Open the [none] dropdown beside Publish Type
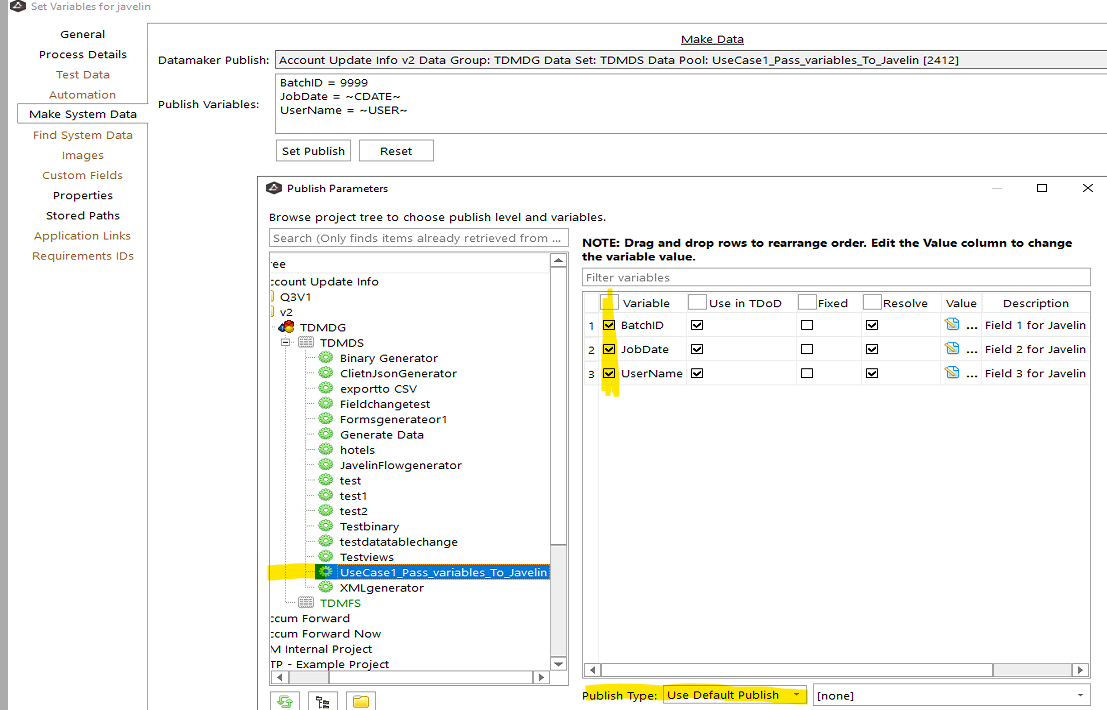The image size is (1107, 710). [950, 695]
